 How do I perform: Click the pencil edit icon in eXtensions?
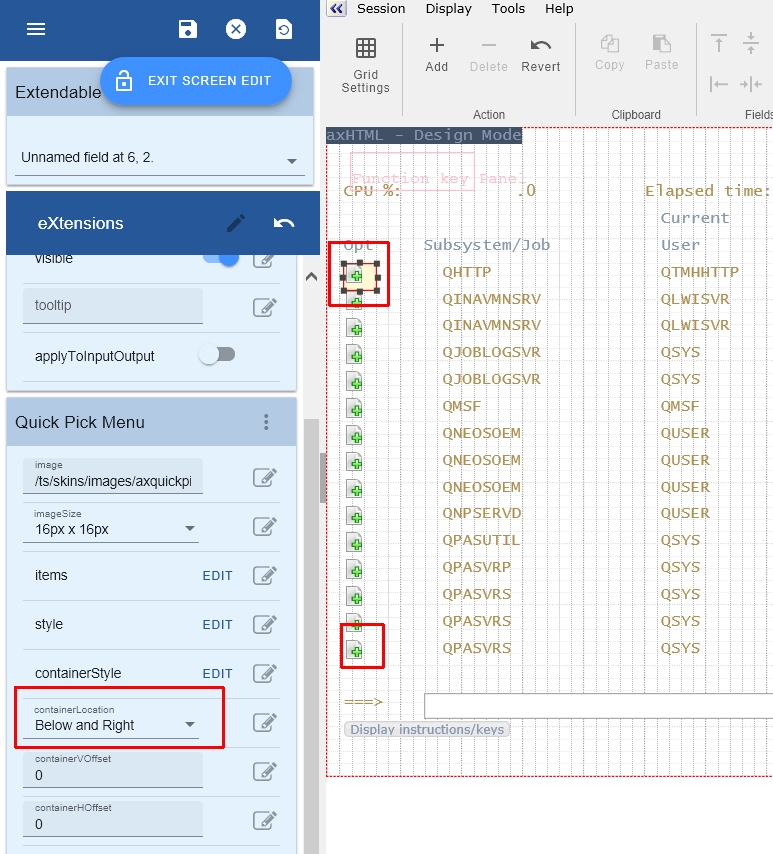click(x=236, y=223)
